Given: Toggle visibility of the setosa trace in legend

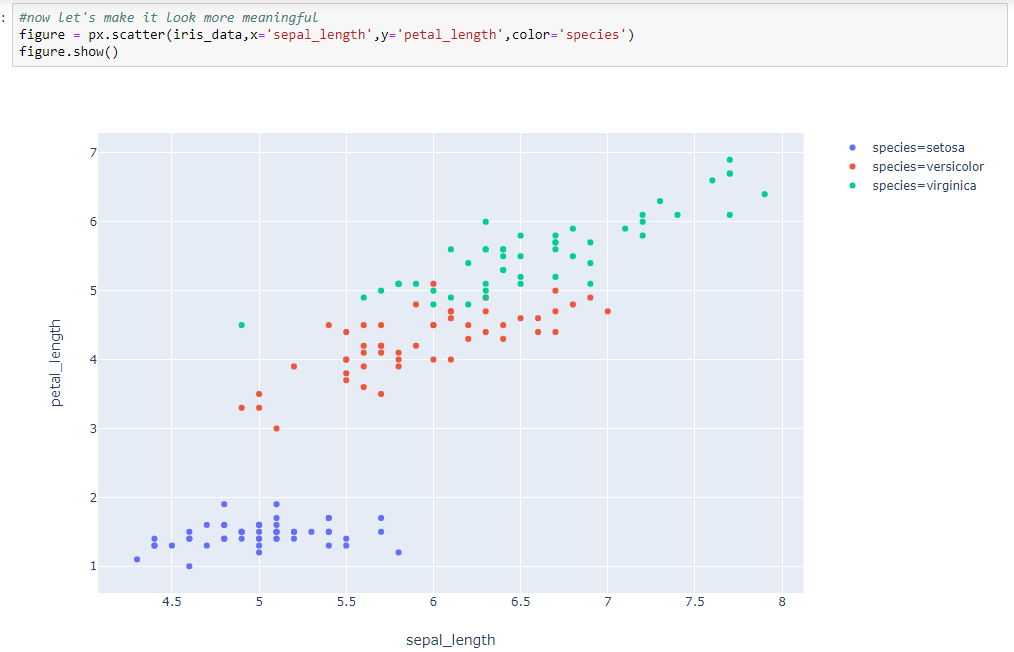Looking at the screenshot, I should click(x=917, y=147).
